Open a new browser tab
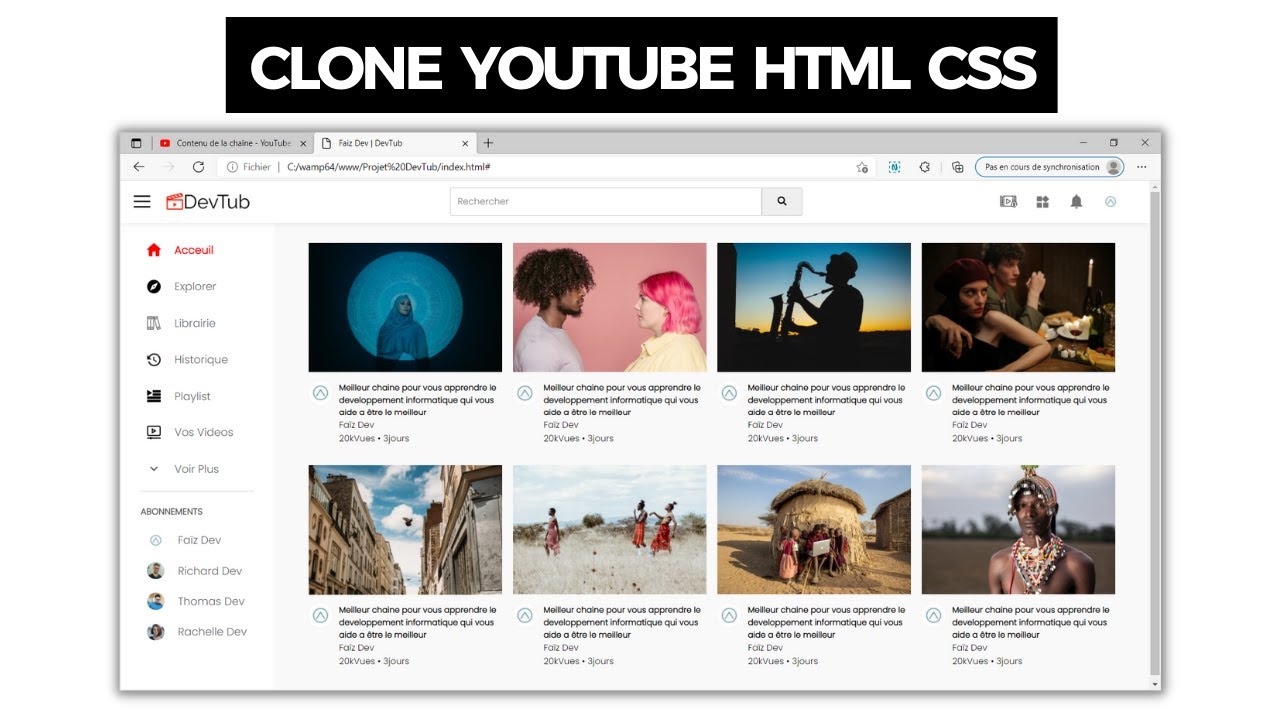1280x720 pixels. tap(488, 143)
